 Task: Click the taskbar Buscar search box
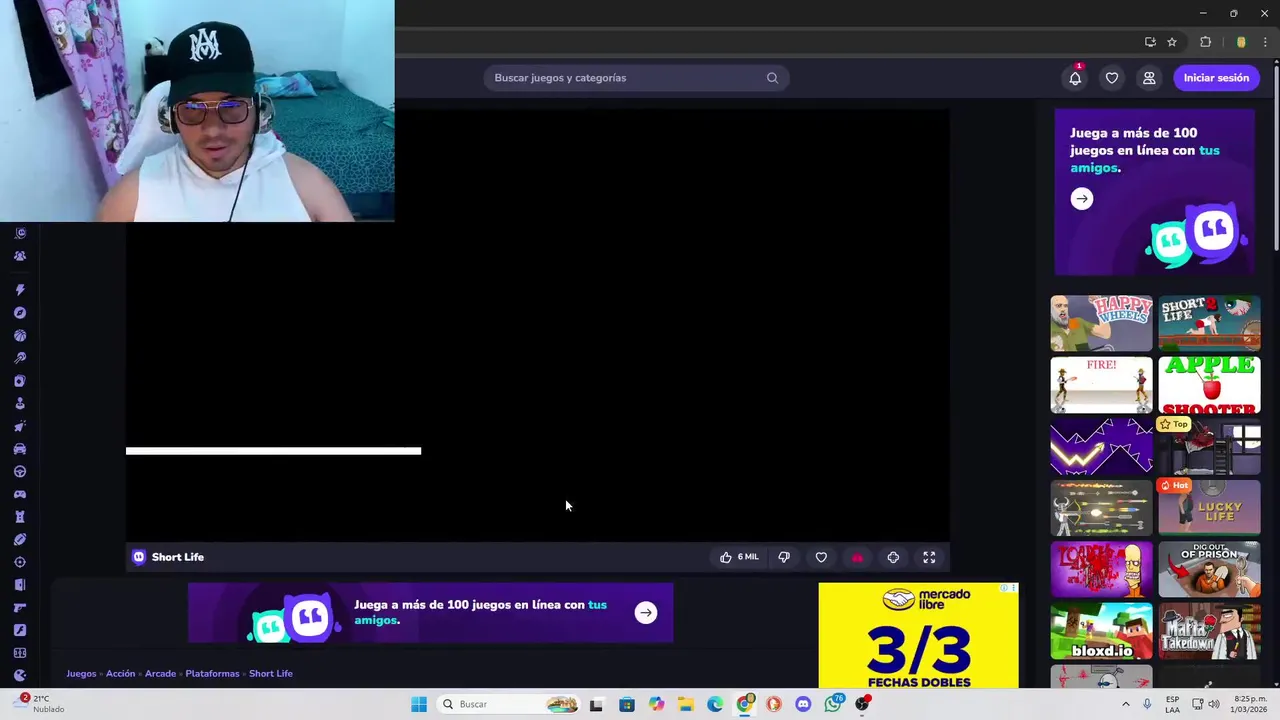click(509, 704)
